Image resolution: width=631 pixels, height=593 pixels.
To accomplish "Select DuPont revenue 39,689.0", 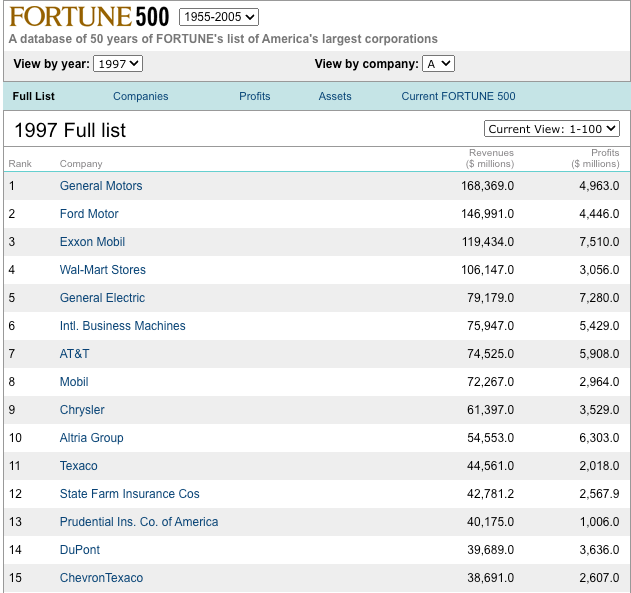I will click(x=491, y=550).
